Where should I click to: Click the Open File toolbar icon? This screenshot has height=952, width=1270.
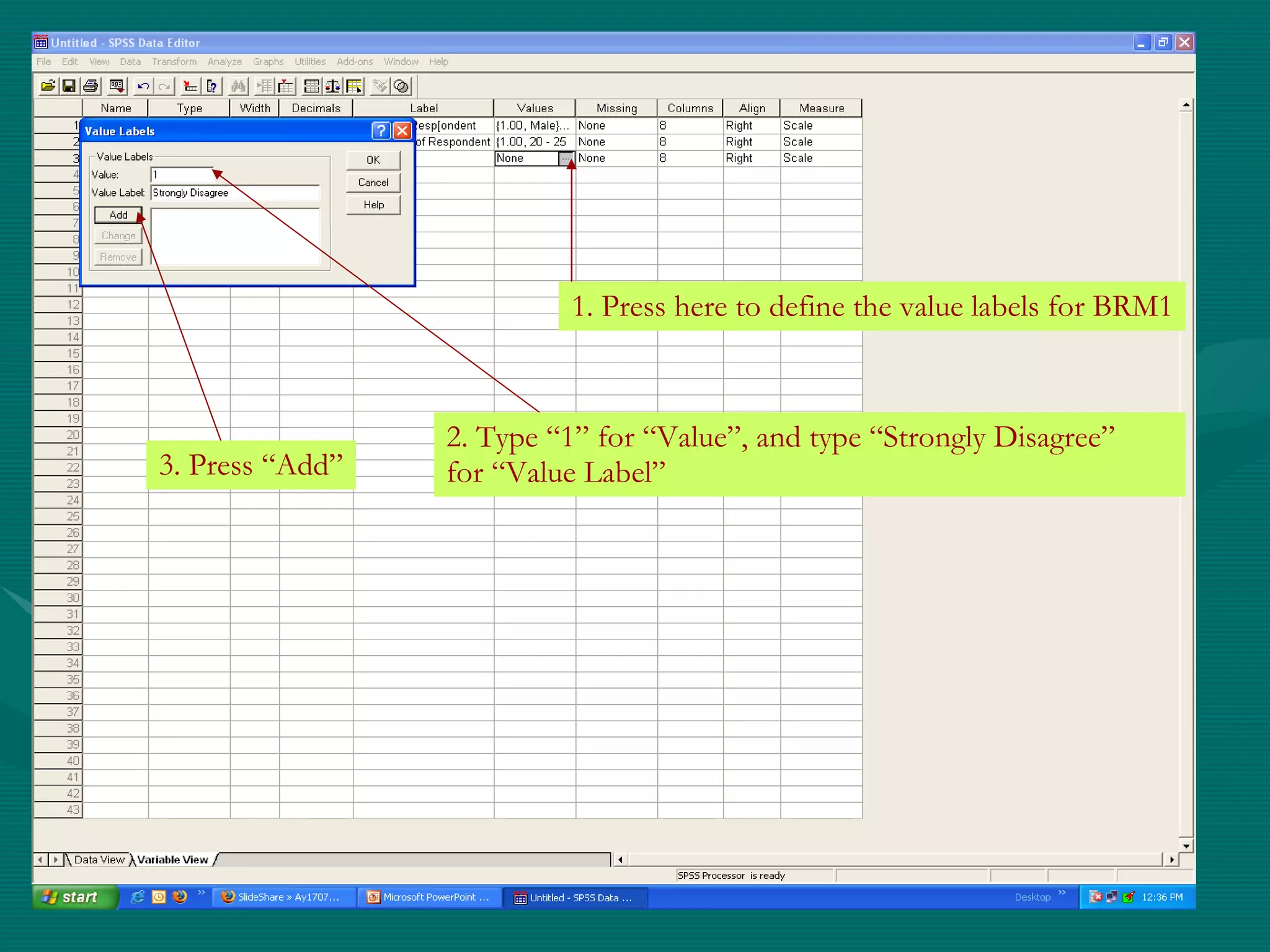click(48, 86)
